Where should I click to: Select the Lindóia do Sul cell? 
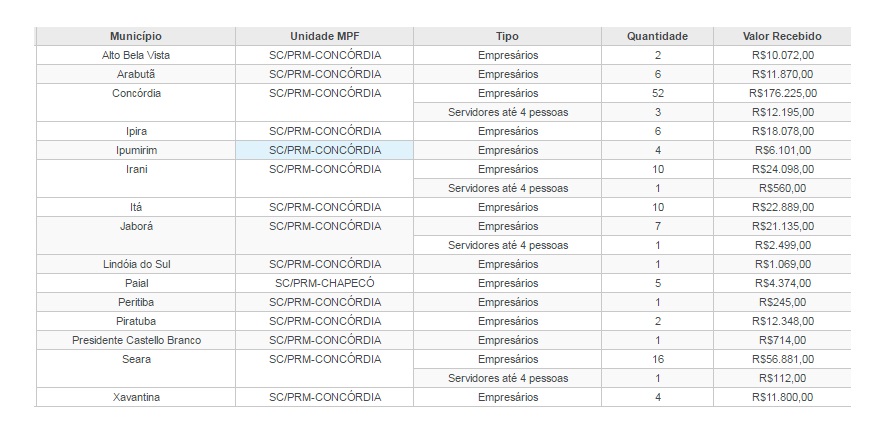point(136,264)
